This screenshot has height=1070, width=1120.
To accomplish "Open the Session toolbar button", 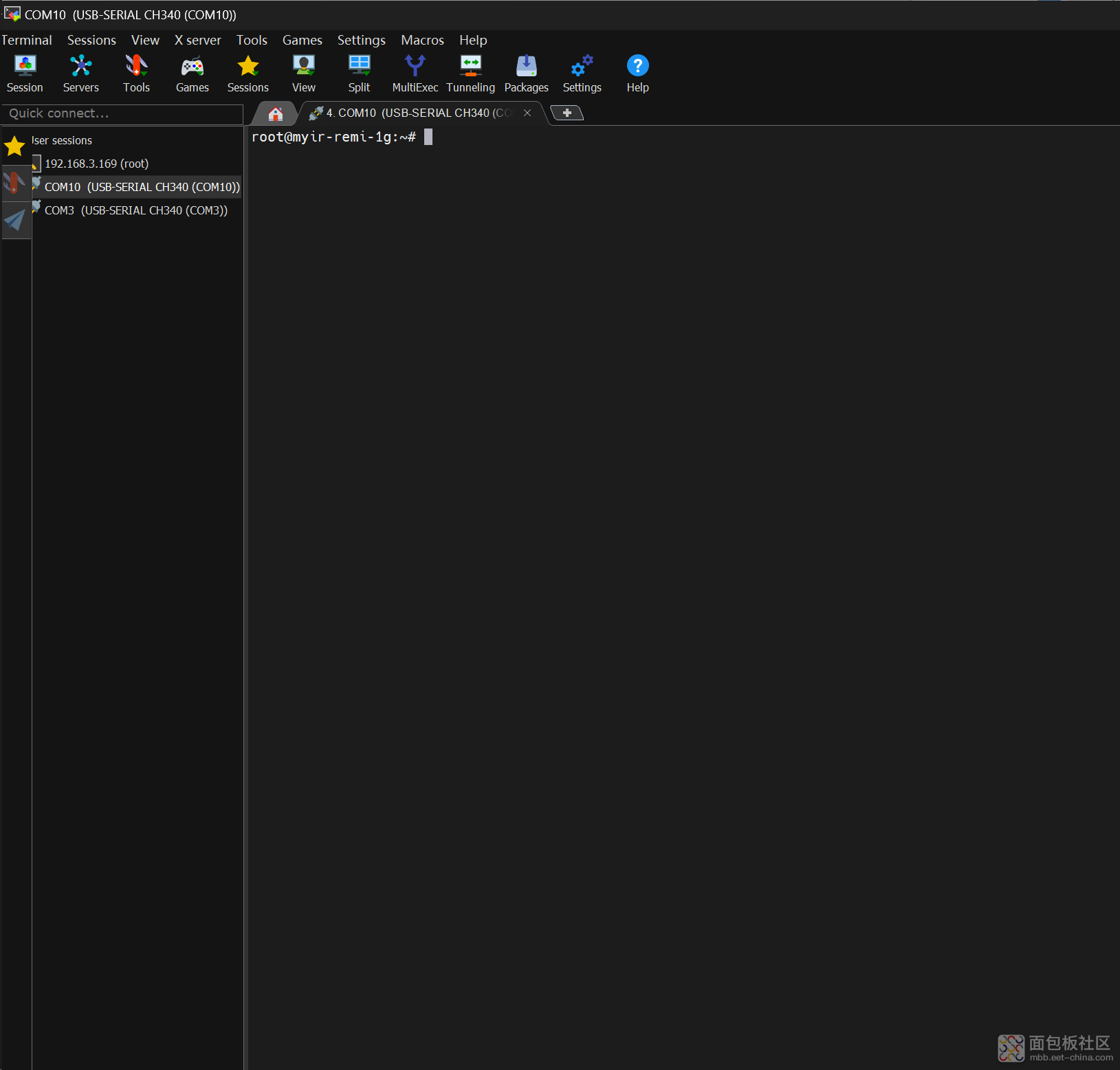I will (x=25, y=74).
